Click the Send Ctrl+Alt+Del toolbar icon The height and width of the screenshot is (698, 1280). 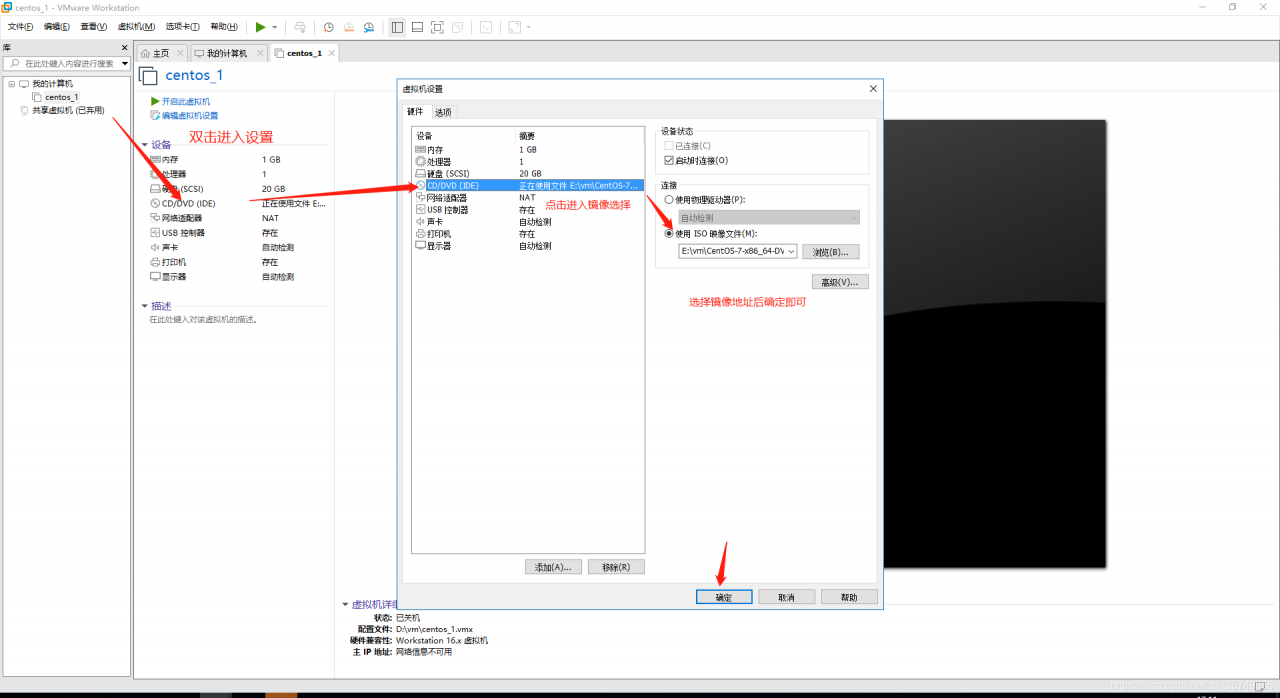coord(300,27)
